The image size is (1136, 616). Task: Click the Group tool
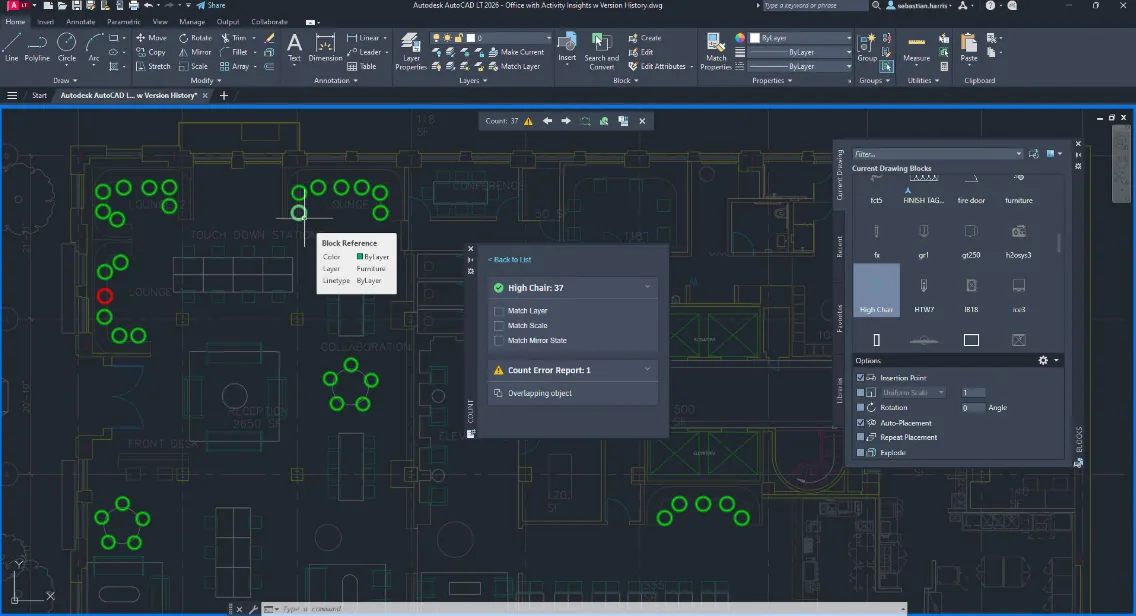pos(866,48)
